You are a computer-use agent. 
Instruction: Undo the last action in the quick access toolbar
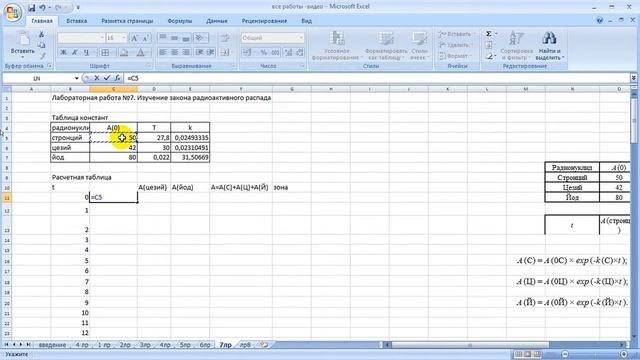(x=42, y=8)
